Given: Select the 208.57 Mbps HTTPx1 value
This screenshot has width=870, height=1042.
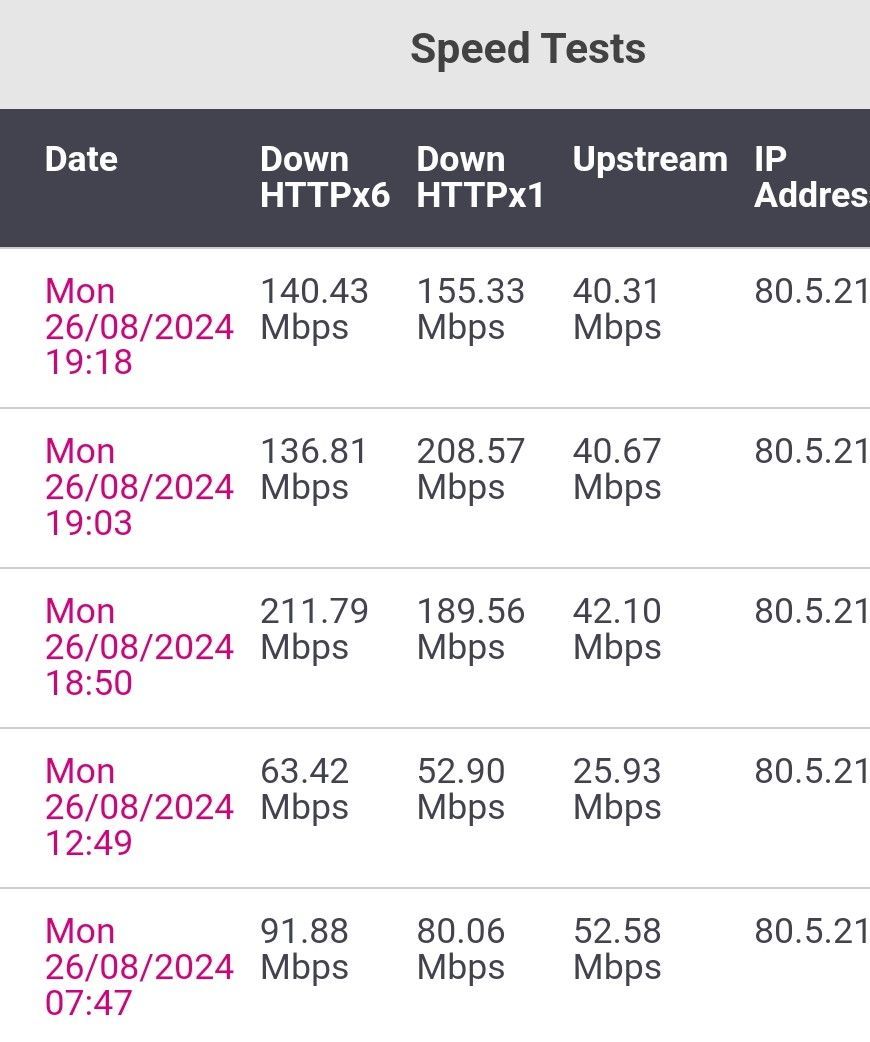Looking at the screenshot, I should pos(471,469).
